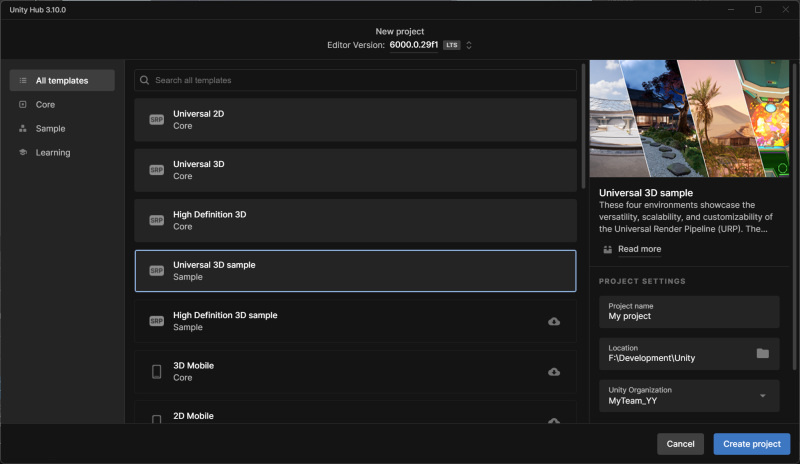Download the High Definition 3D sample template
This screenshot has width=800, height=464.
pyautogui.click(x=554, y=321)
